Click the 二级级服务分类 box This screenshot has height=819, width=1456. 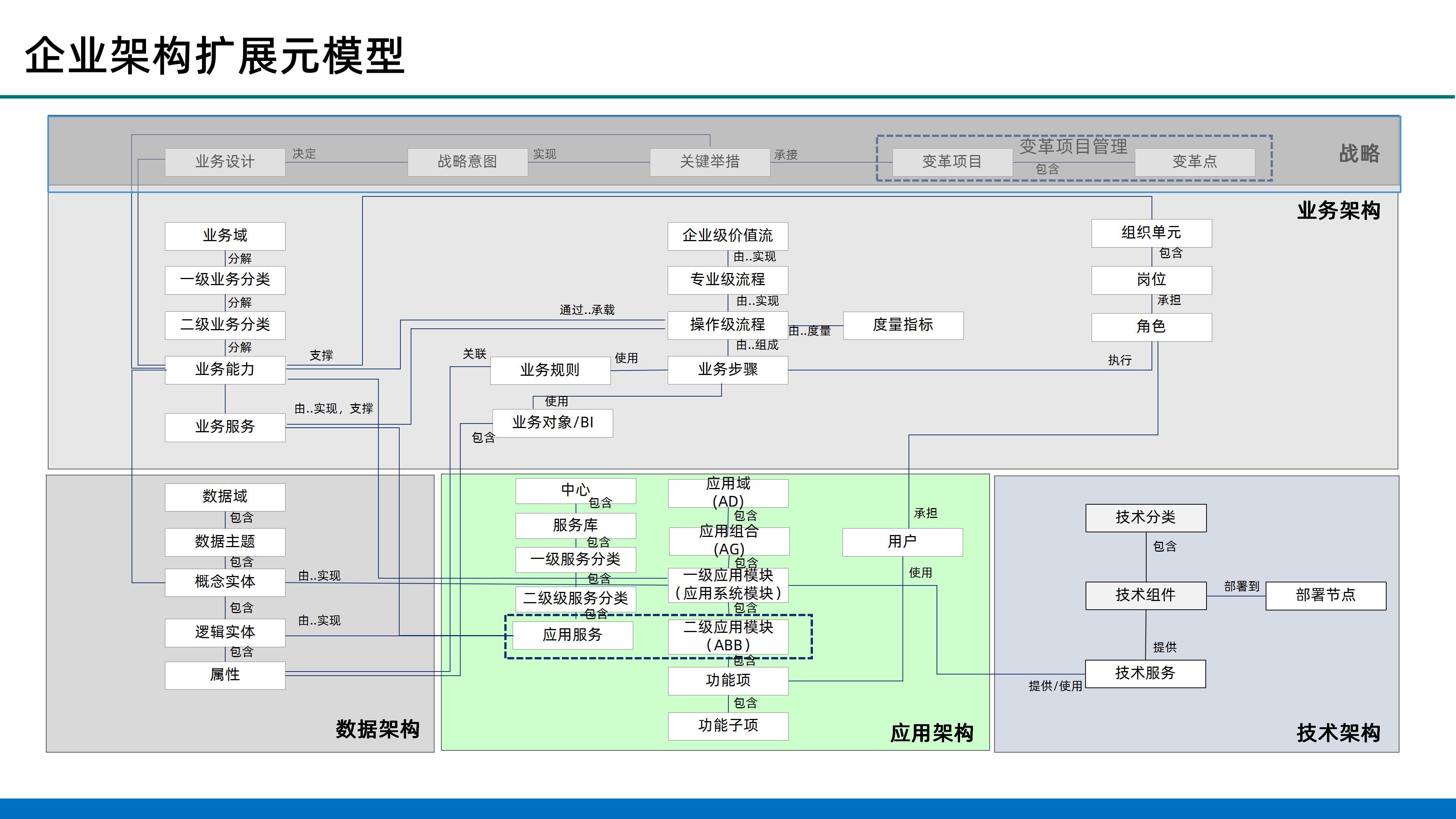click(576, 599)
